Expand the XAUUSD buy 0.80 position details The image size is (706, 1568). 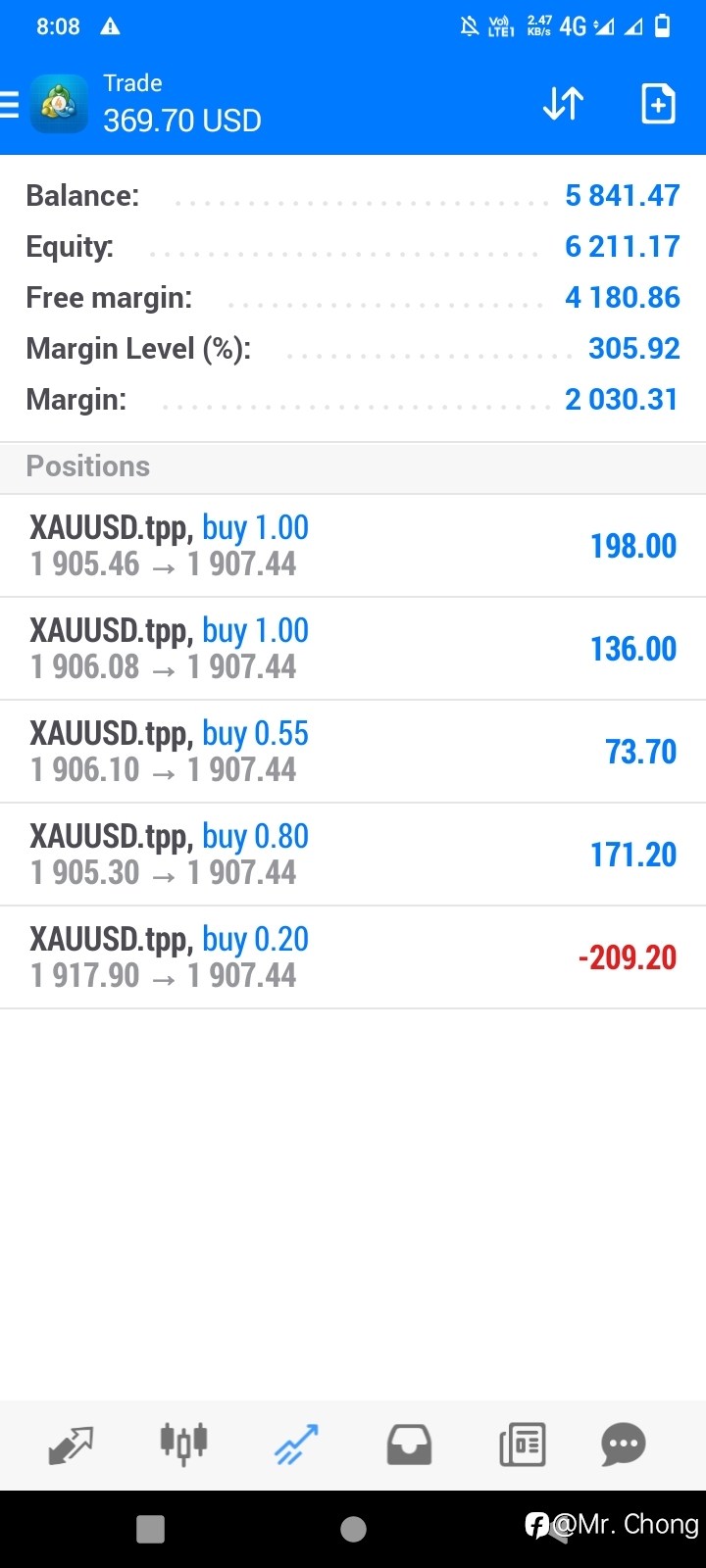[x=353, y=855]
